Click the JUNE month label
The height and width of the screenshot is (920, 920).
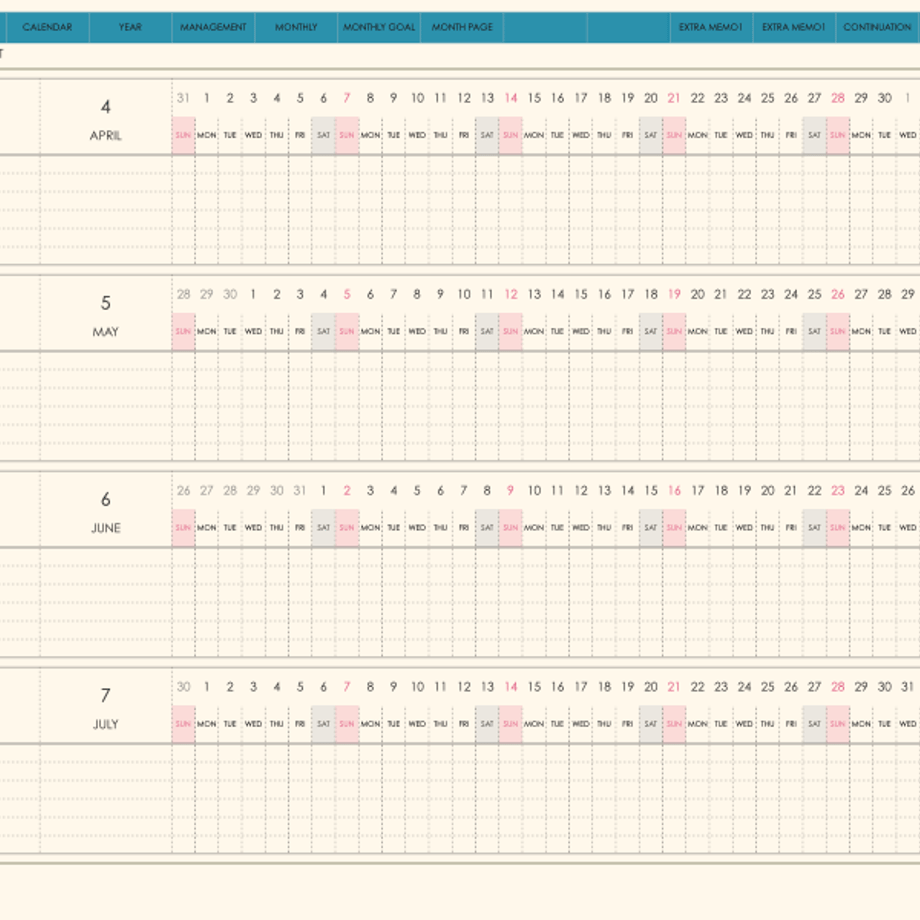click(x=106, y=528)
